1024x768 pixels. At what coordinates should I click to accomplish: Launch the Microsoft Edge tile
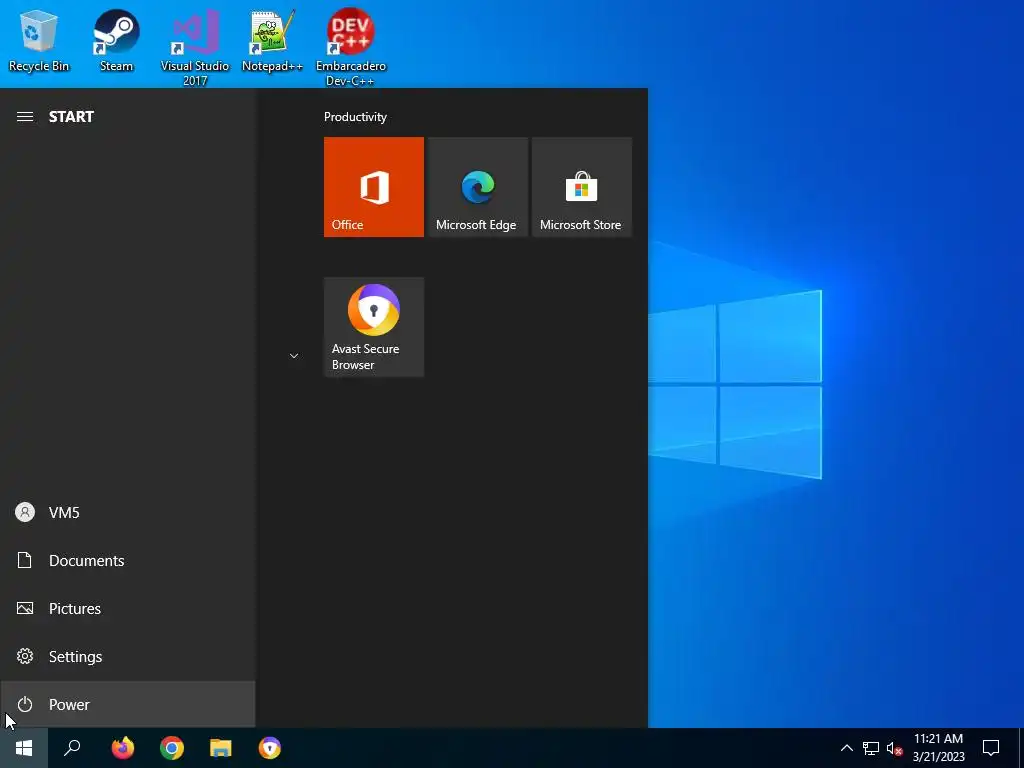click(x=477, y=187)
